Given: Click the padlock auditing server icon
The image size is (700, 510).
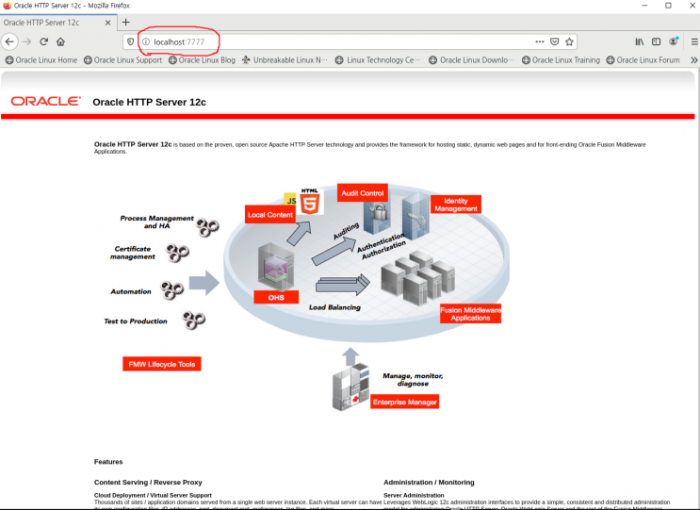Looking at the screenshot, I should click(x=376, y=217).
